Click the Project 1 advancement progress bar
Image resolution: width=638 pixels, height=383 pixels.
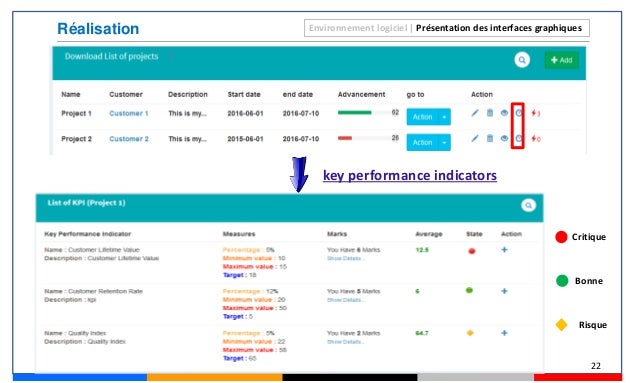(364, 112)
